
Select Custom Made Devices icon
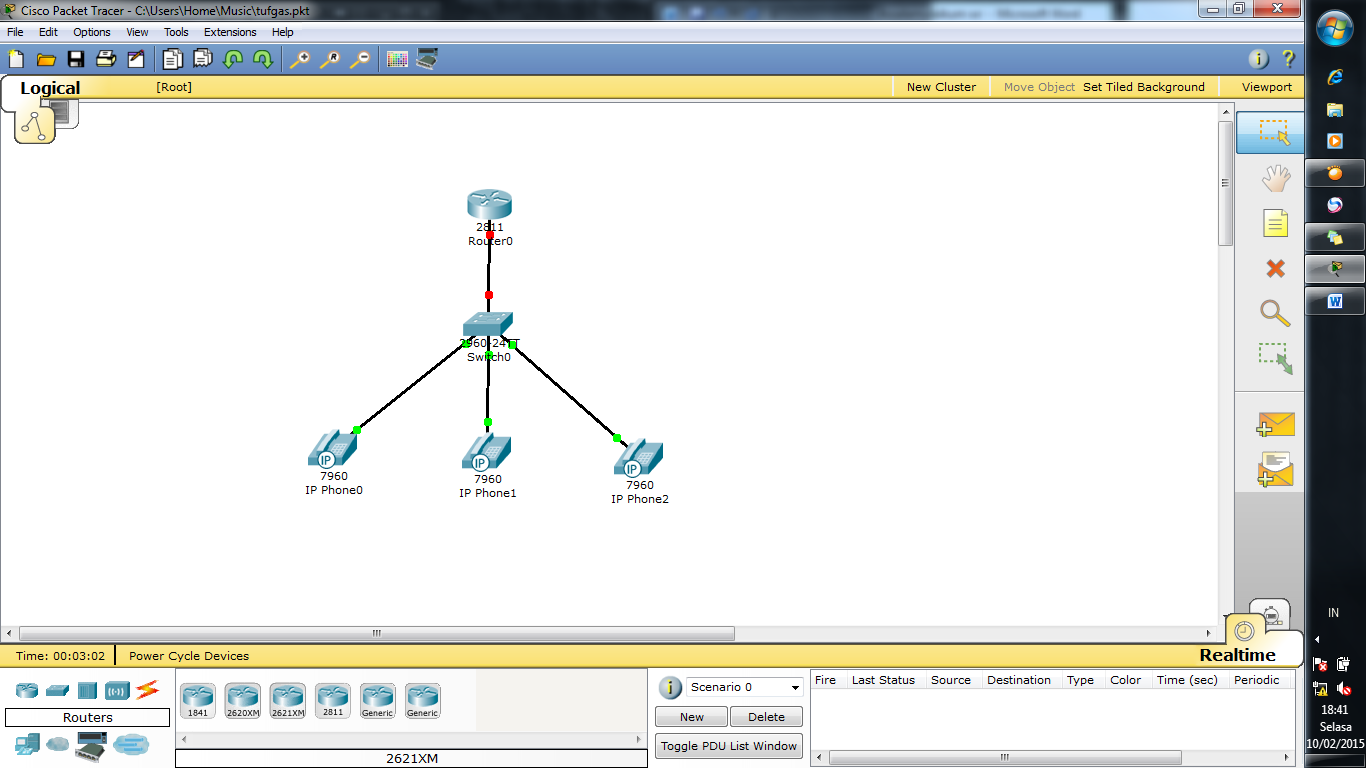tap(91, 745)
